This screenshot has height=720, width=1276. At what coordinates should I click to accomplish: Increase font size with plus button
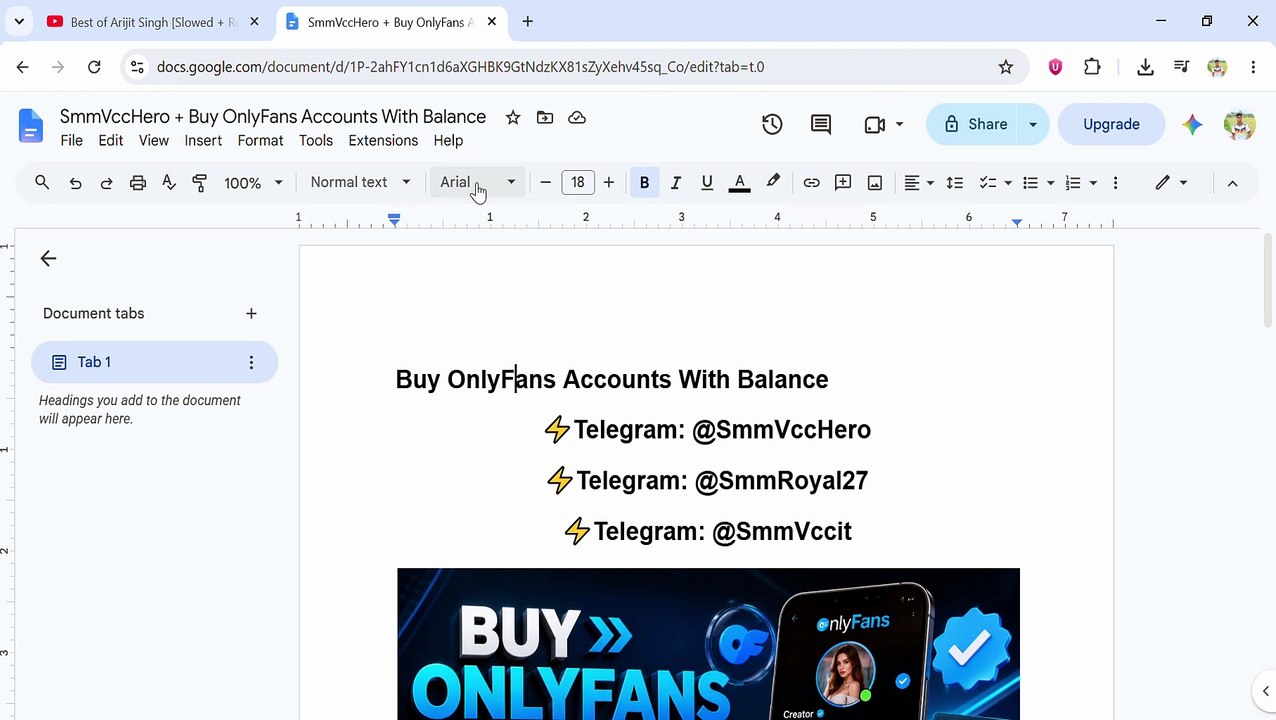(608, 182)
